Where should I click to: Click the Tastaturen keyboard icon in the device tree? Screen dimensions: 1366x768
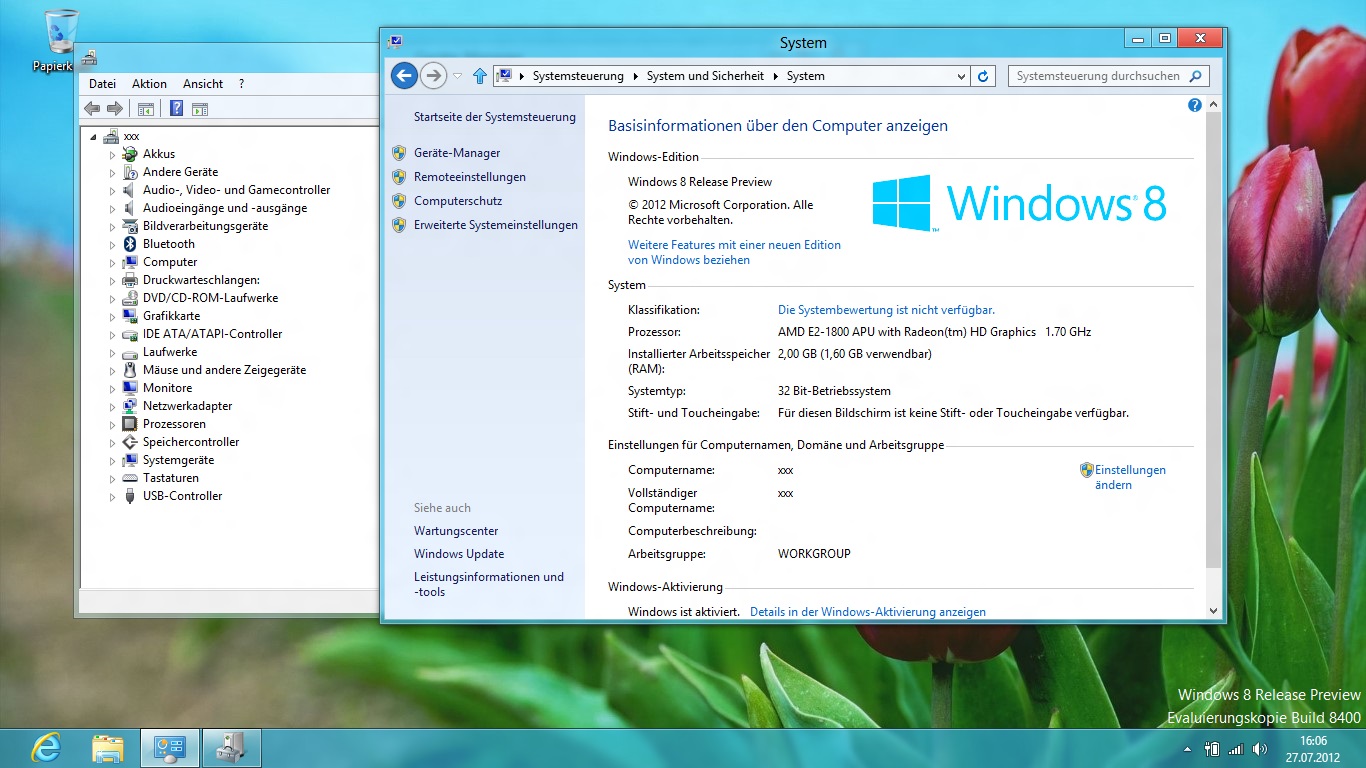[130, 478]
